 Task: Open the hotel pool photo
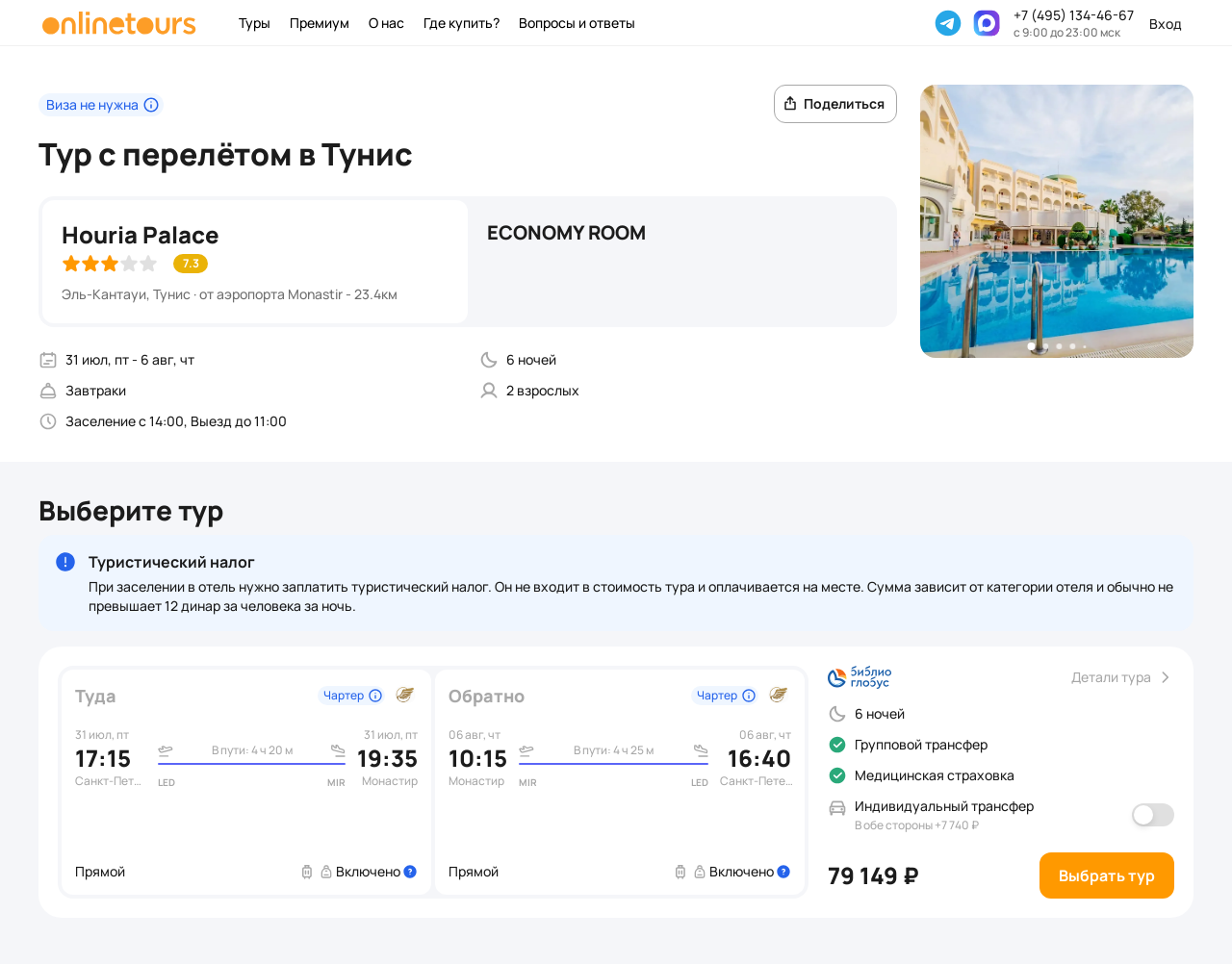pyautogui.click(x=1057, y=221)
